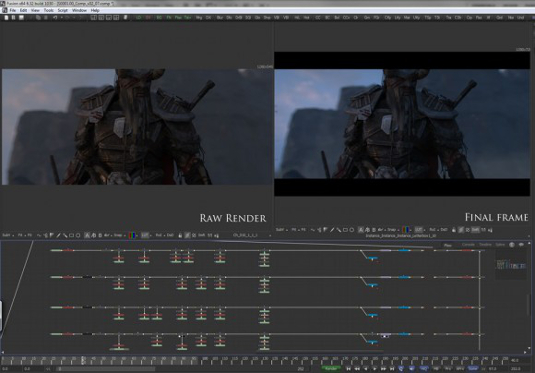Toggle RGB channel display in left viewer
Image resolution: width=535 pixels, height=373 pixels.
(x=132, y=235)
